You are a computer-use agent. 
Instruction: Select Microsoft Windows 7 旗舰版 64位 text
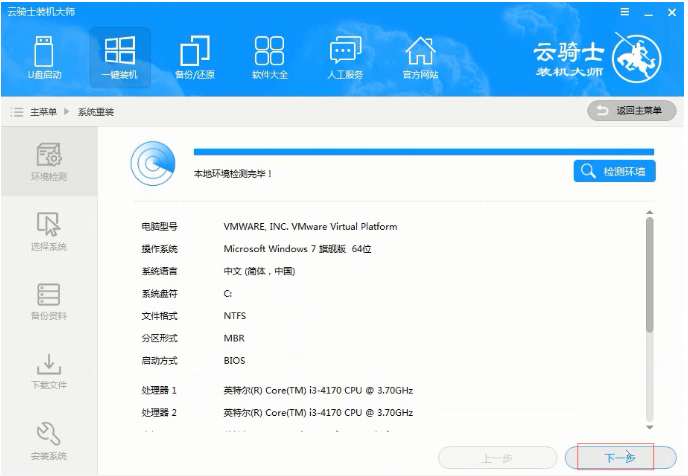point(297,249)
